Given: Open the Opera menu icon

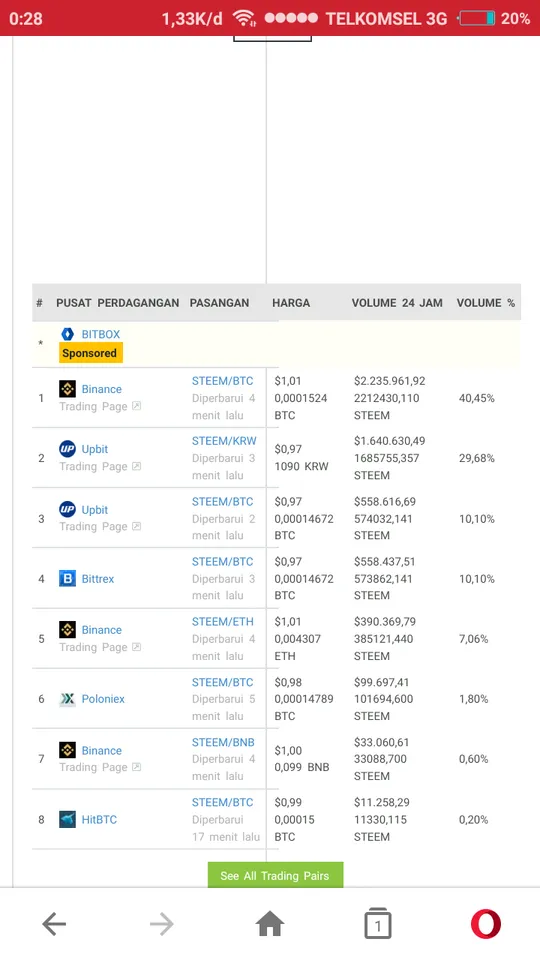Looking at the screenshot, I should tap(486, 924).
